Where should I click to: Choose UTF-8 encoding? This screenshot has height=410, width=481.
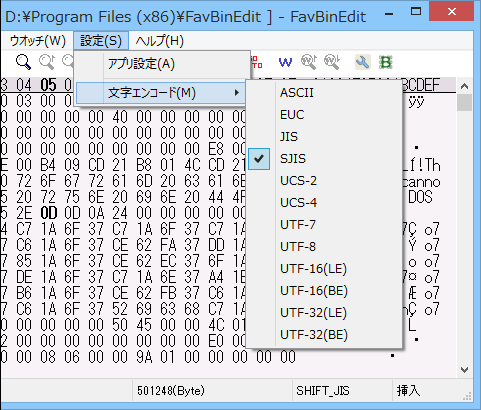(324, 247)
